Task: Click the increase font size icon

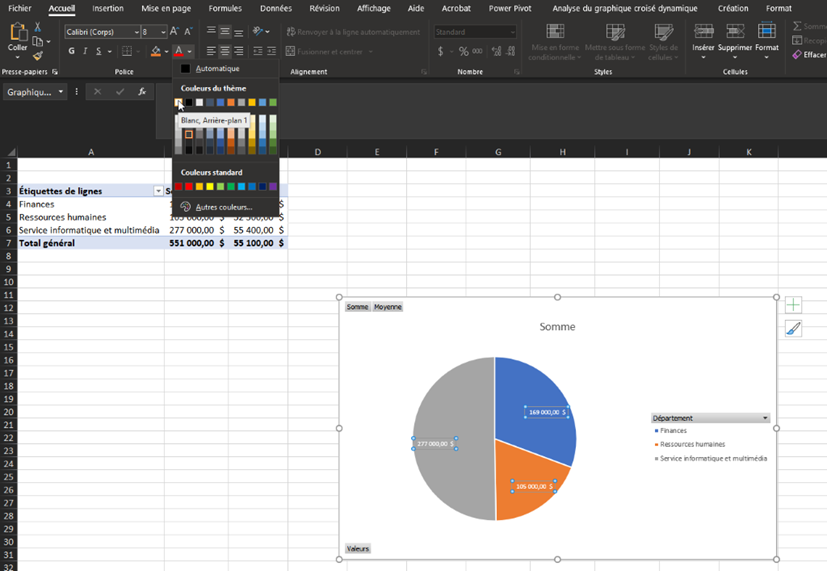Action: pos(175,32)
